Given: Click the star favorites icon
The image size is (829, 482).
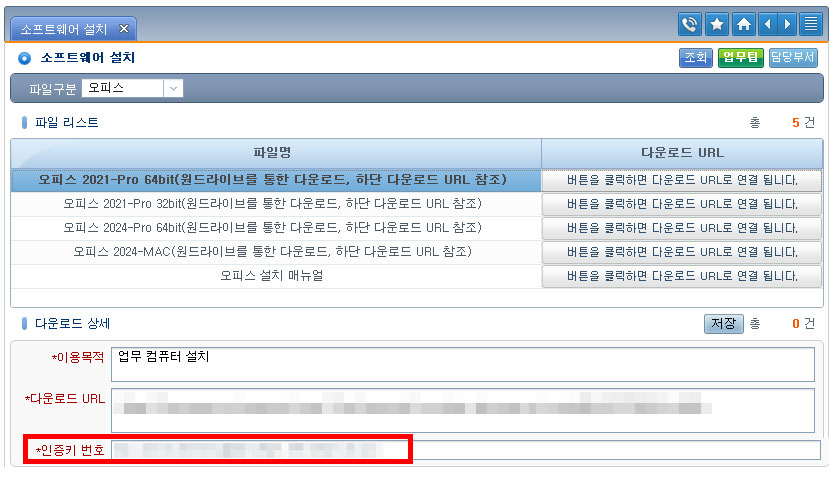Looking at the screenshot, I should coord(717,24).
